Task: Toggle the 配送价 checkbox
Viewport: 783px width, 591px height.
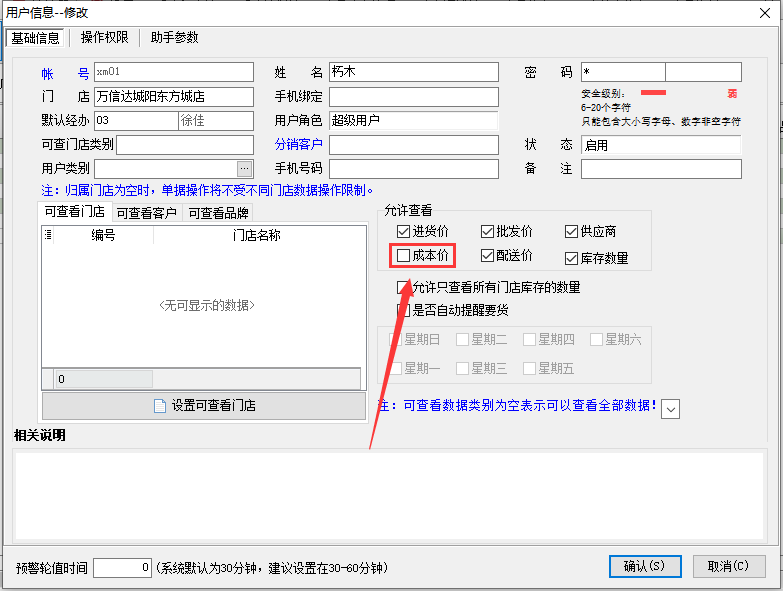Action: (487, 256)
